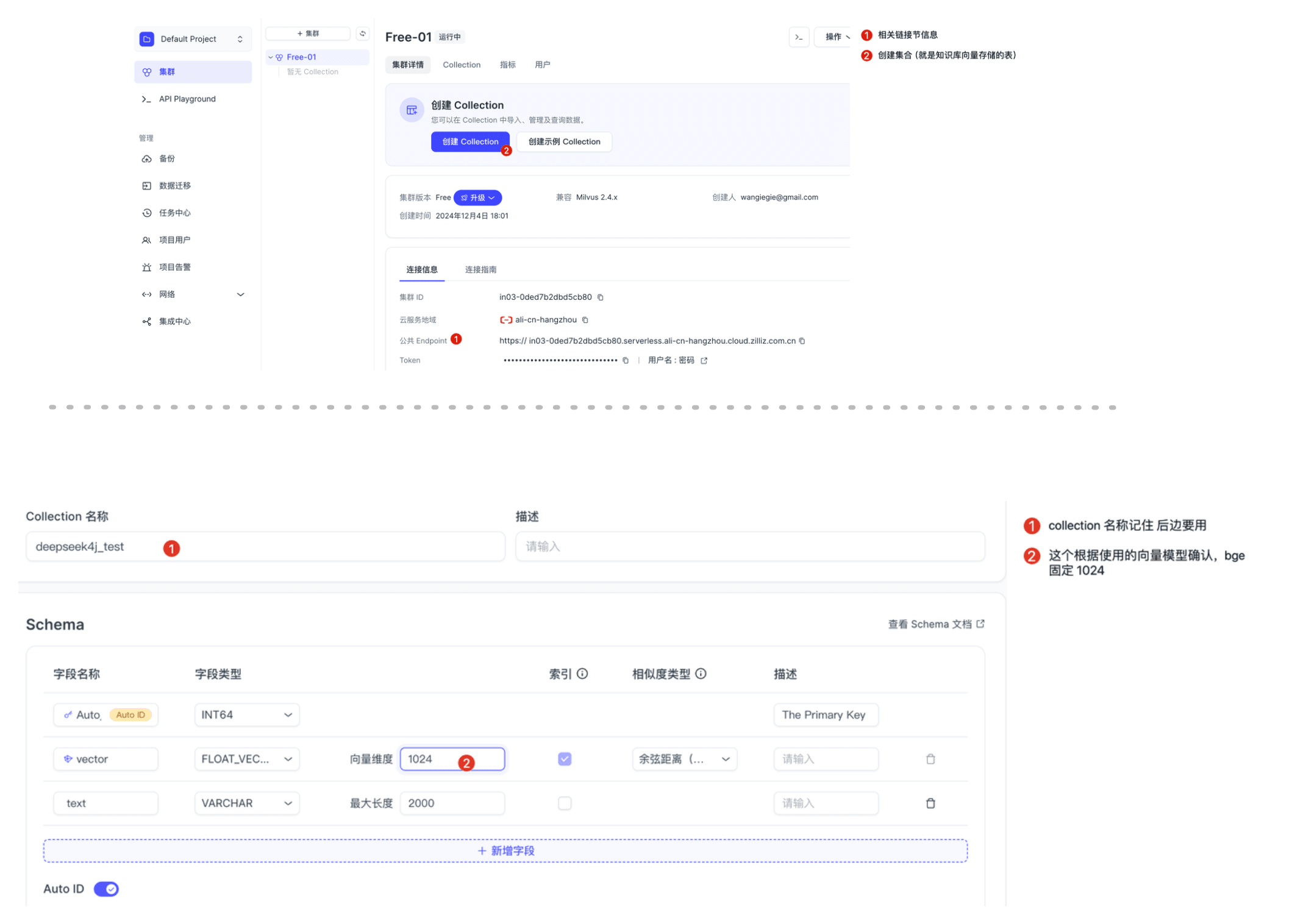
Task: Click the vector row description input
Action: [826, 759]
